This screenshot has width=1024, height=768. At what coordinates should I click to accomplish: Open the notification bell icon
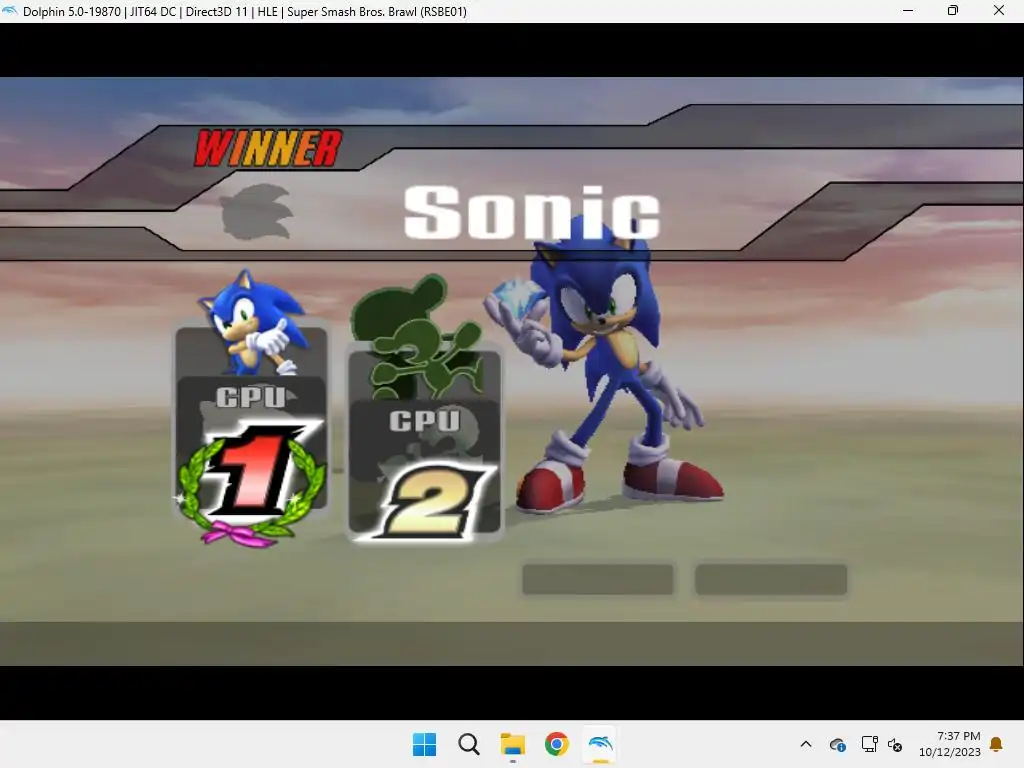[x=996, y=744]
